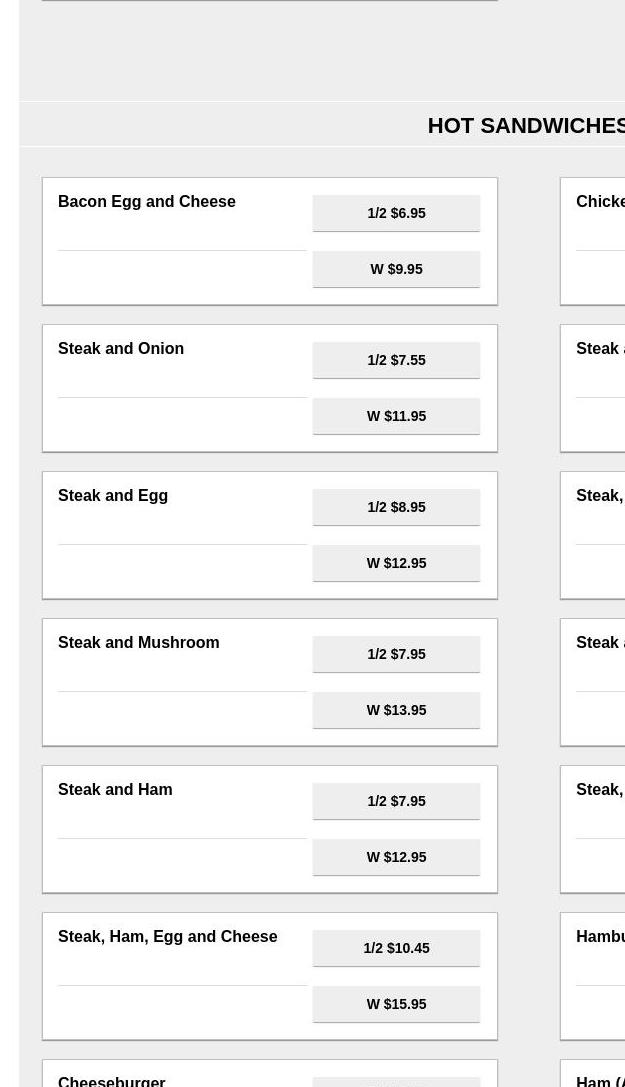
Task: Click the Steak and Onion item name
Action: tap(121, 349)
